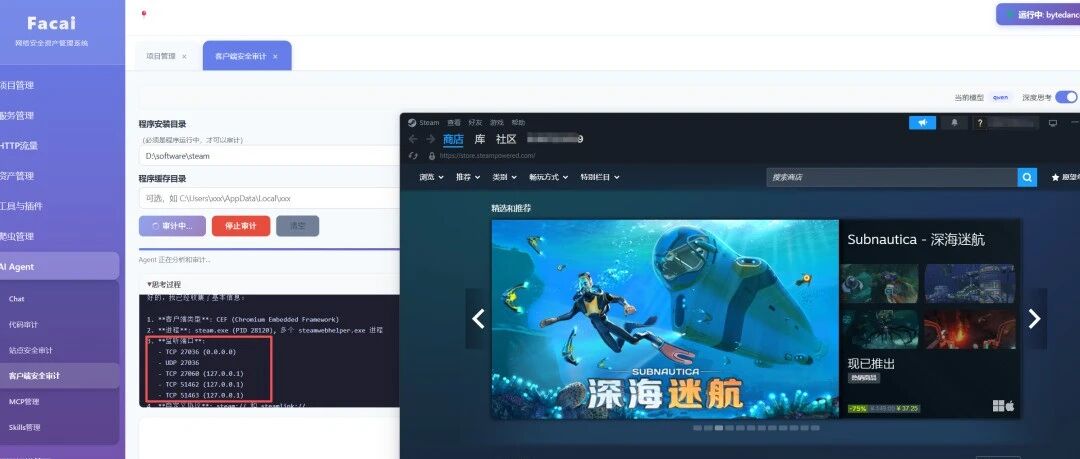
Task: Click the Steam question mark help icon
Action: pos(979,123)
